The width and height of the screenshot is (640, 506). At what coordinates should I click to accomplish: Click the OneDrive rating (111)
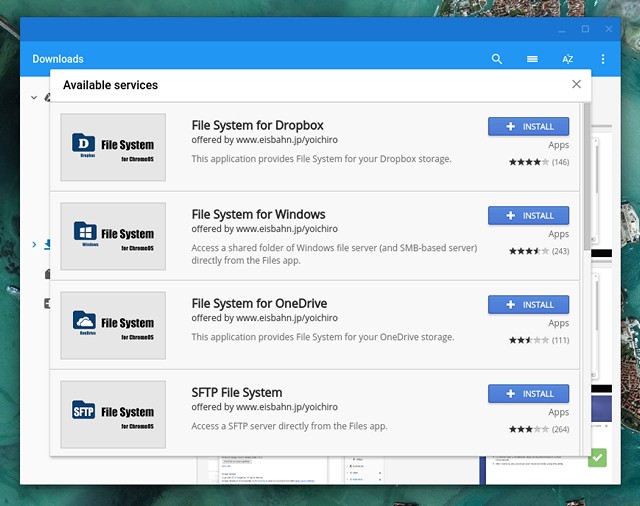(x=539, y=340)
